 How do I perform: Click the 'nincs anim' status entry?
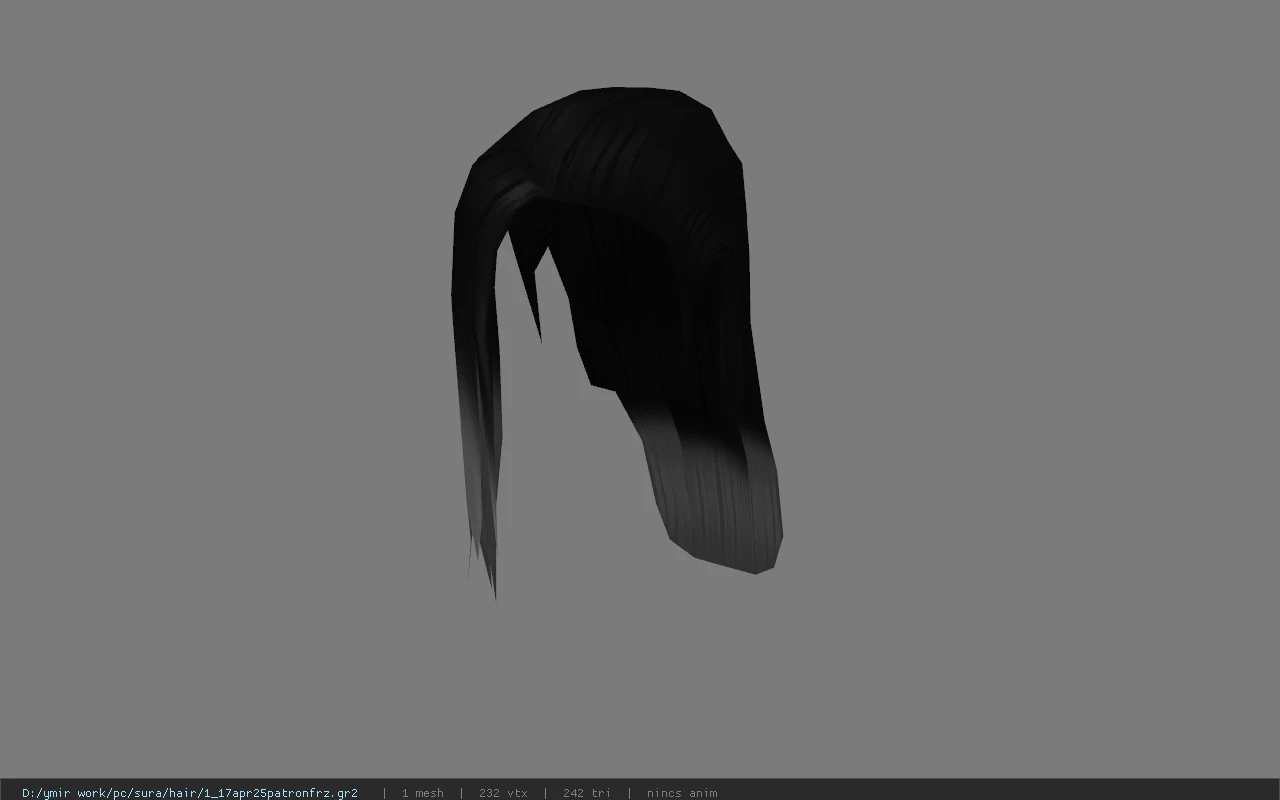682,793
